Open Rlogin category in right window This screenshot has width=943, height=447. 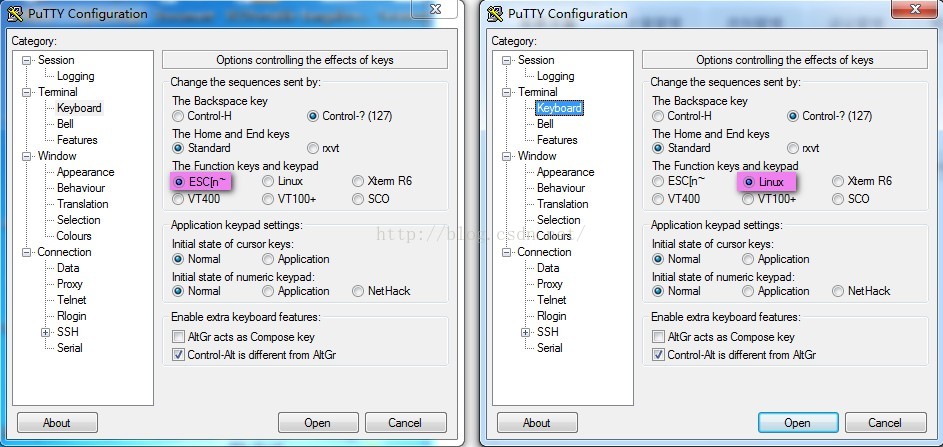tap(551, 316)
